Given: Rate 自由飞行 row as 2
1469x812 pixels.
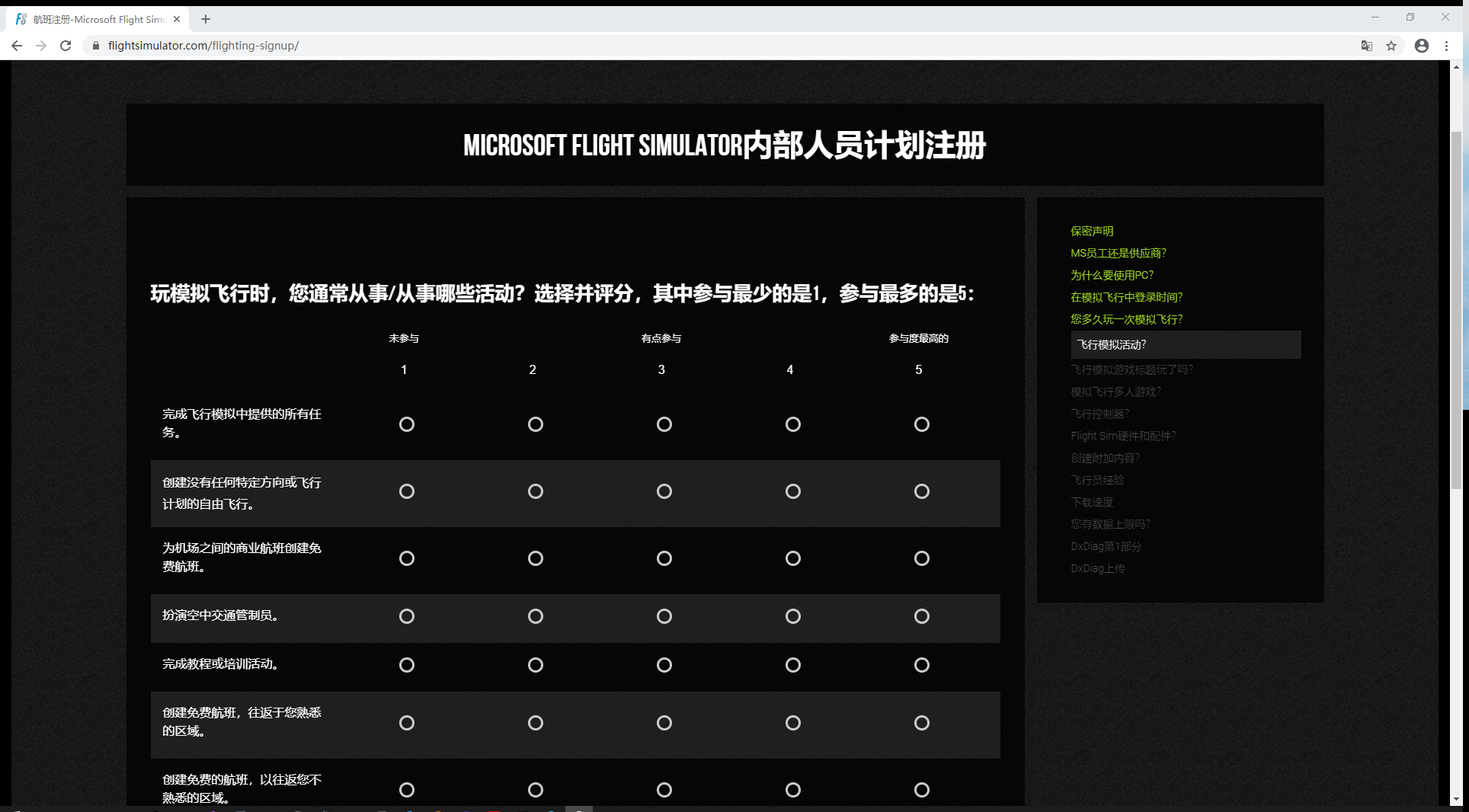Looking at the screenshot, I should pos(536,491).
